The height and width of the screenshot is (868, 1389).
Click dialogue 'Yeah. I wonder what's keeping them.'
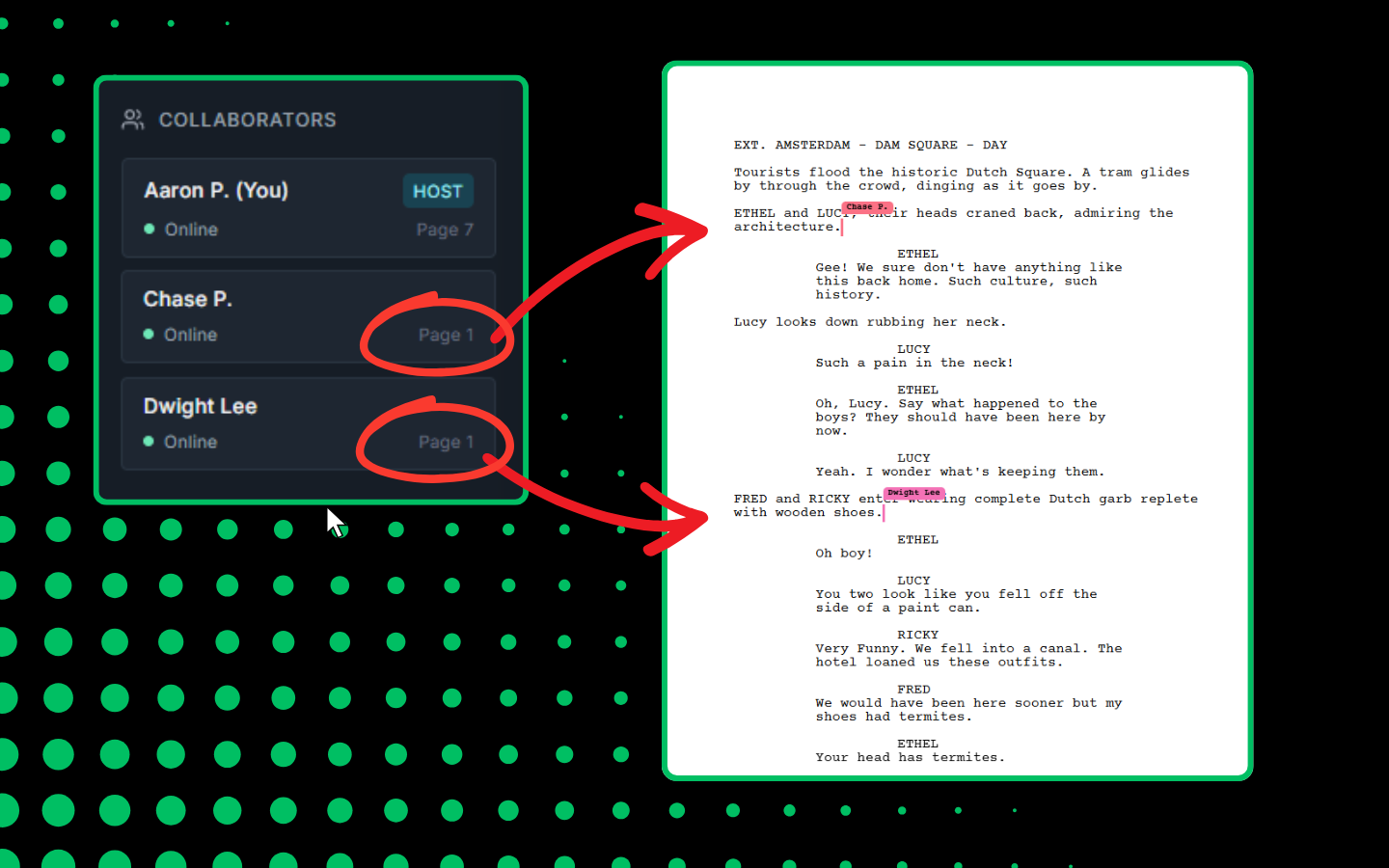click(960, 473)
